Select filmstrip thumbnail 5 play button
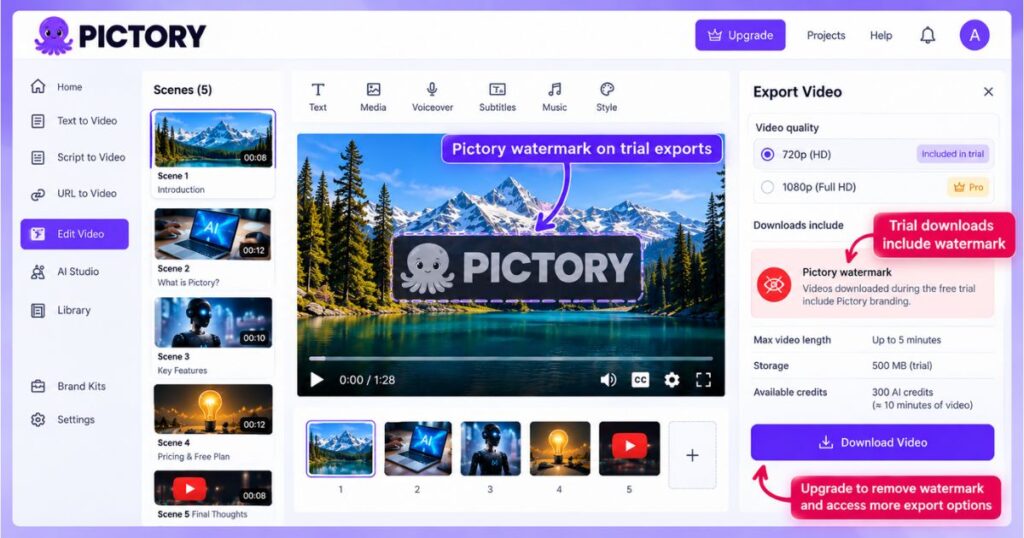 pos(630,449)
